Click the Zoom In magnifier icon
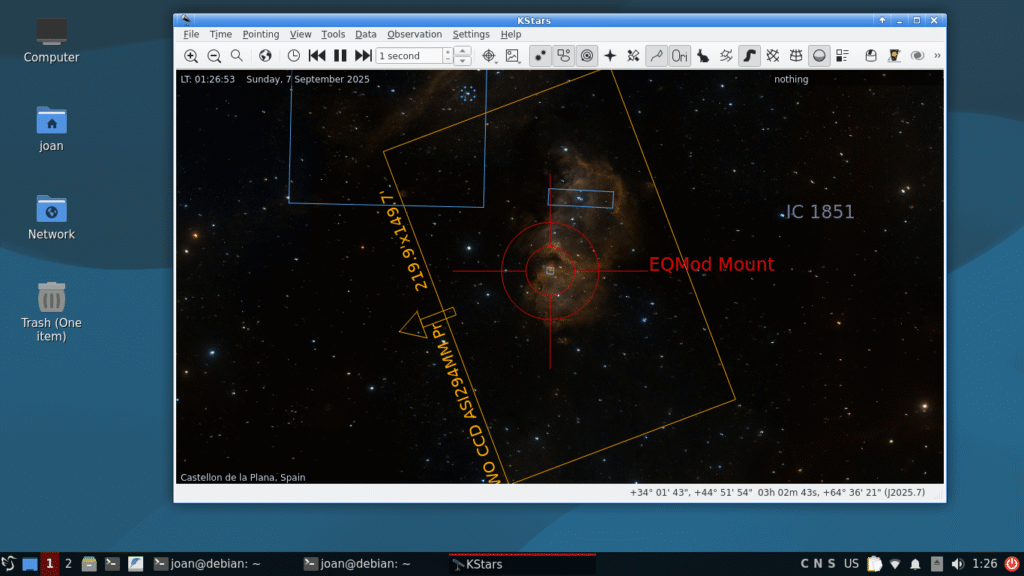Screen dimensions: 1024x576 191,56
